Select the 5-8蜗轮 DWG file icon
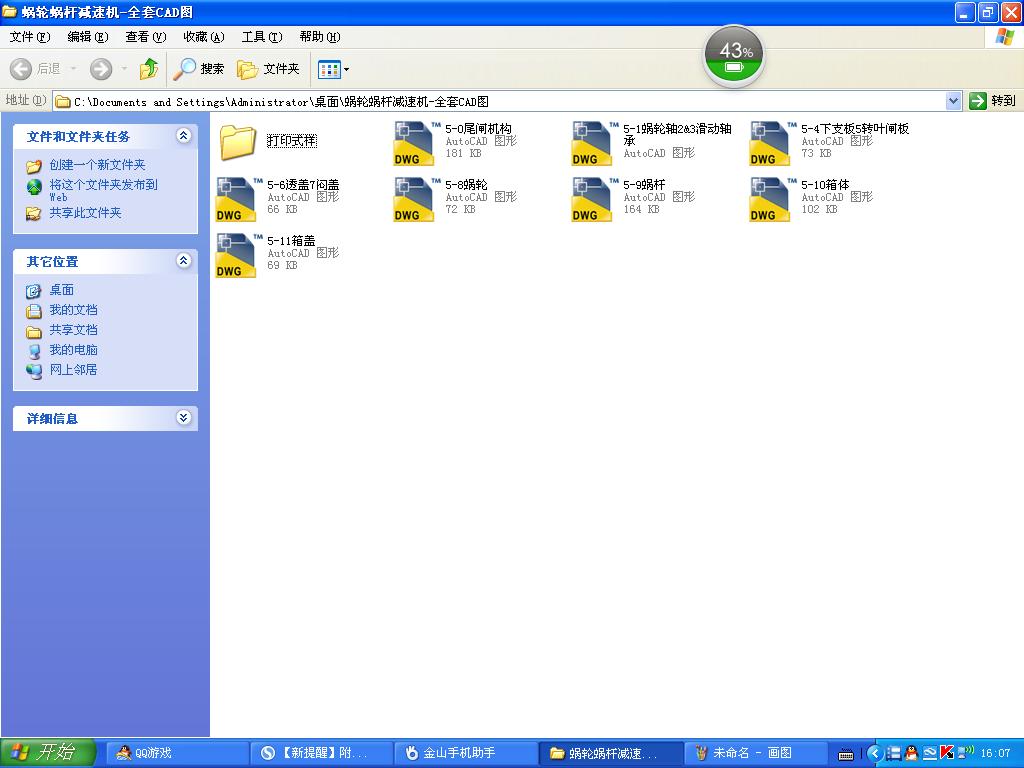The height and width of the screenshot is (768, 1024). [415, 199]
